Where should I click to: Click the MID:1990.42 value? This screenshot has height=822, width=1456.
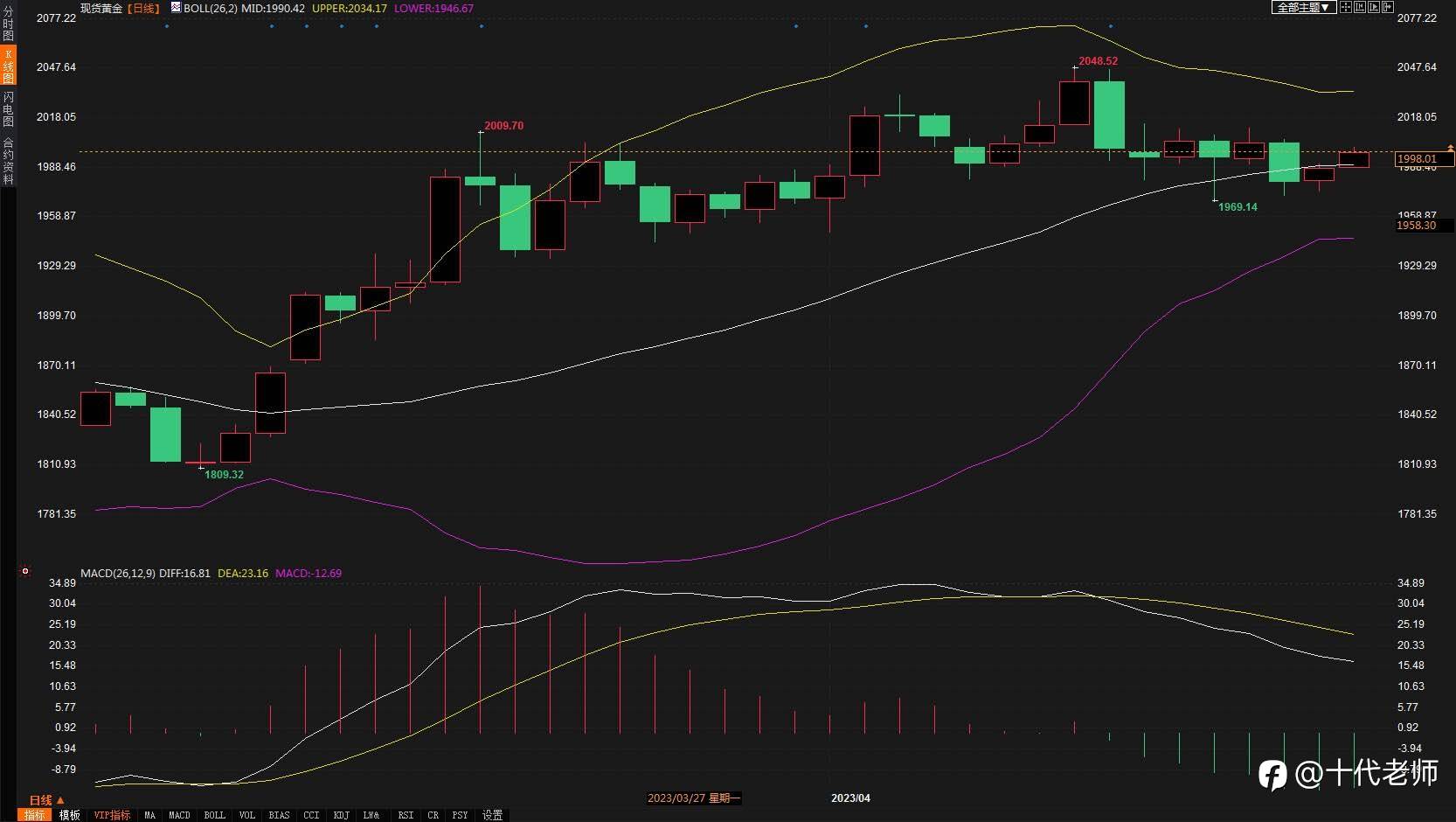[x=273, y=8]
